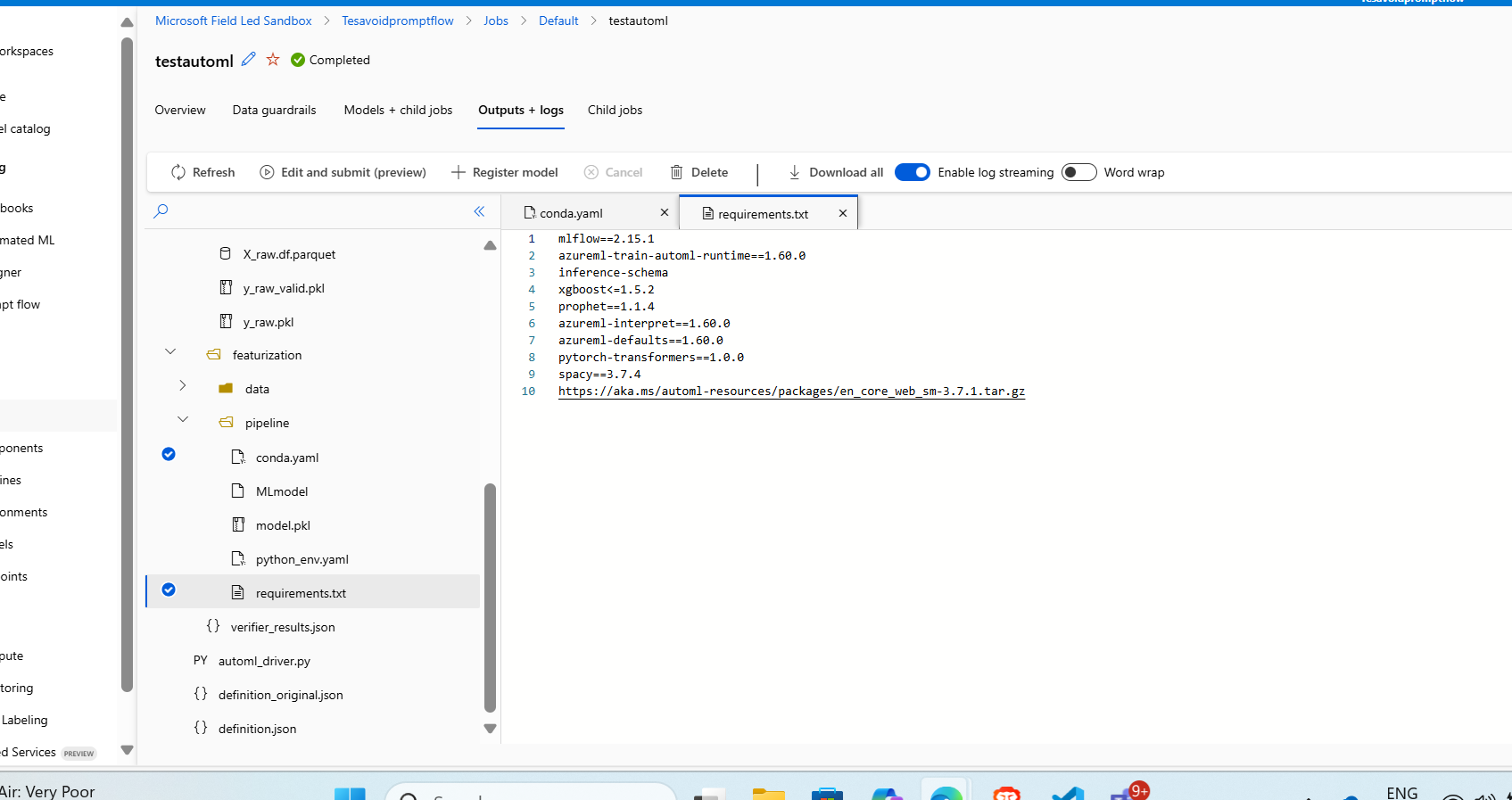Select the Outputs + logs tab
This screenshot has height=800, width=1512.
click(x=521, y=110)
